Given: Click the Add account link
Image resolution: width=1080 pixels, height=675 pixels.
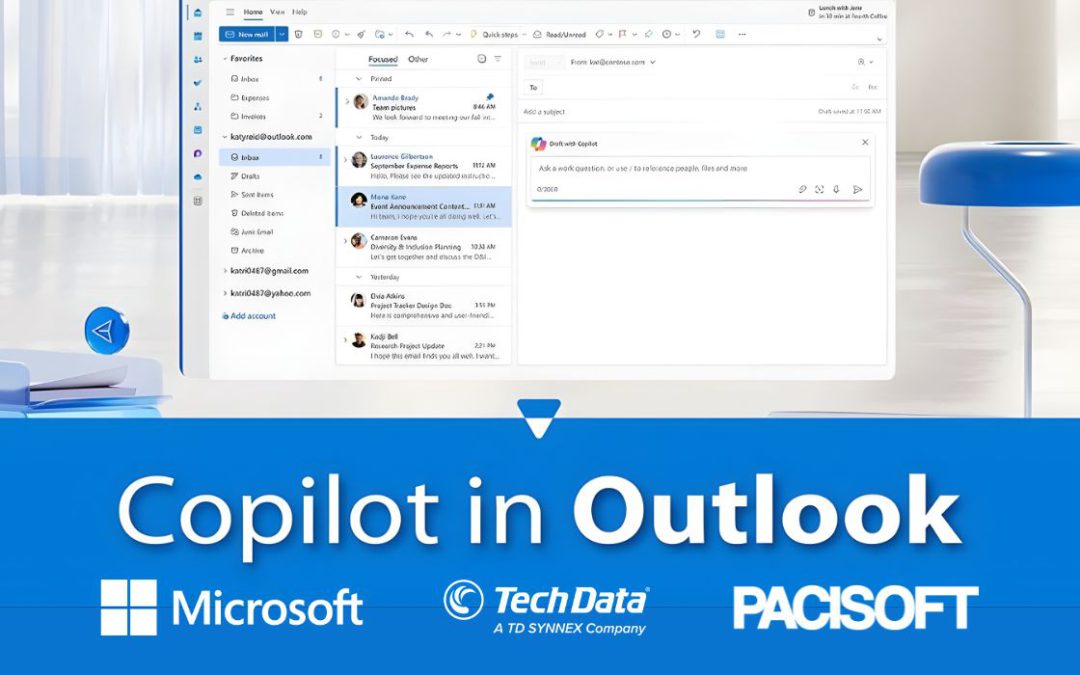Looking at the screenshot, I should (249, 315).
